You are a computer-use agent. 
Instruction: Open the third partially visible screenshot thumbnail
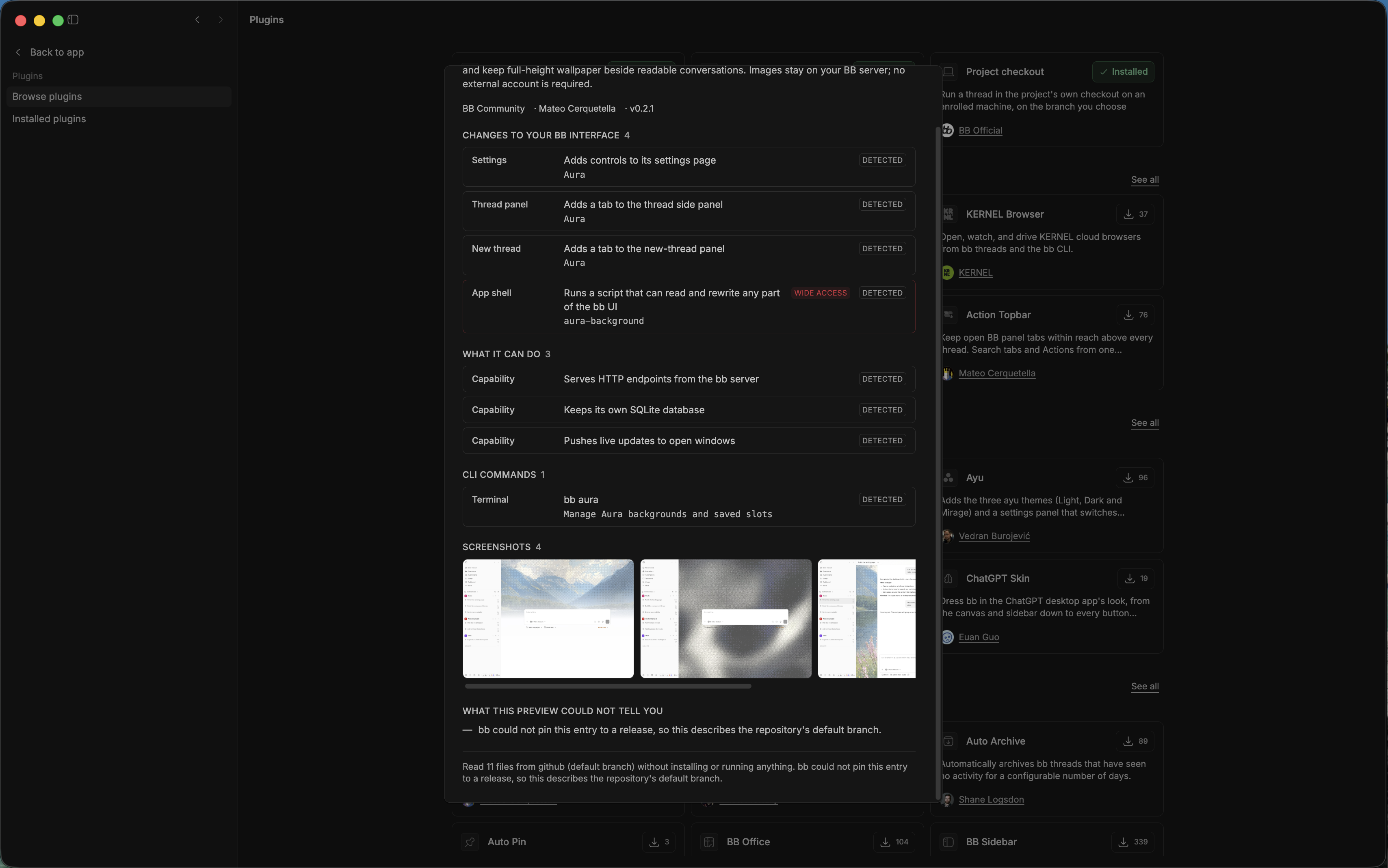point(866,619)
